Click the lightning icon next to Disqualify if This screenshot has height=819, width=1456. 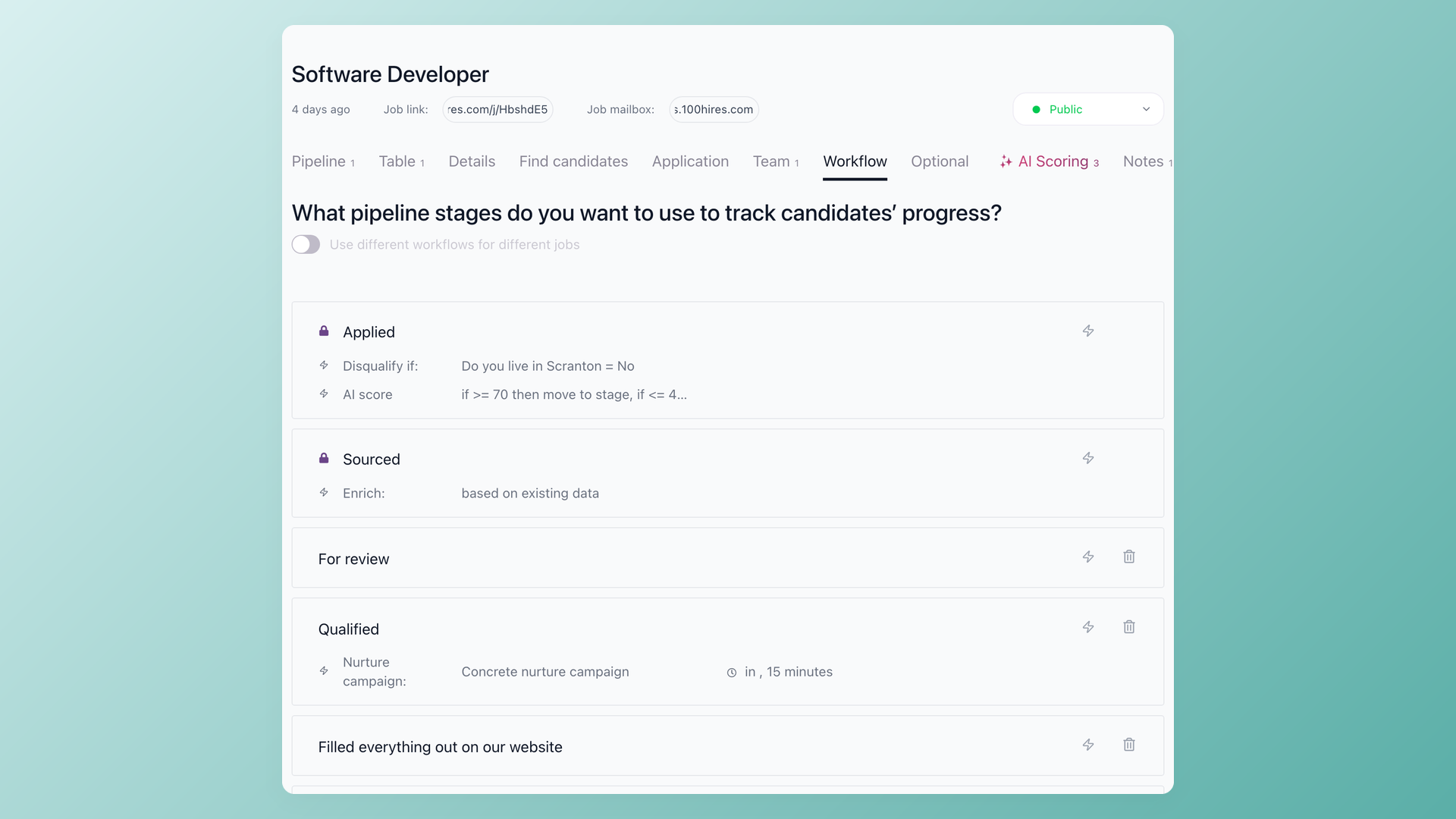pyautogui.click(x=324, y=366)
